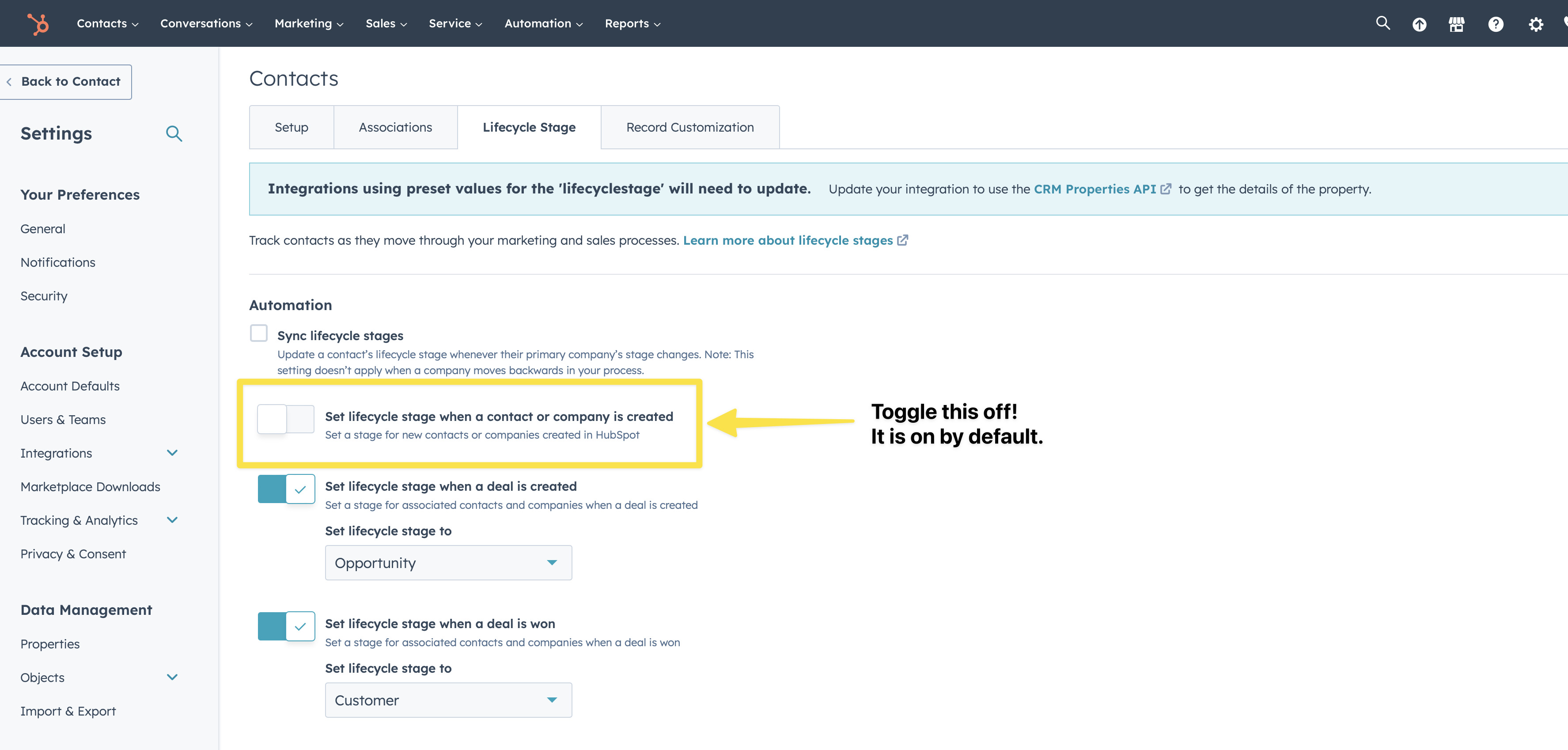Screen dimensions: 1568x750
Task: Open the Marketplace store icon
Action: (1457, 23)
